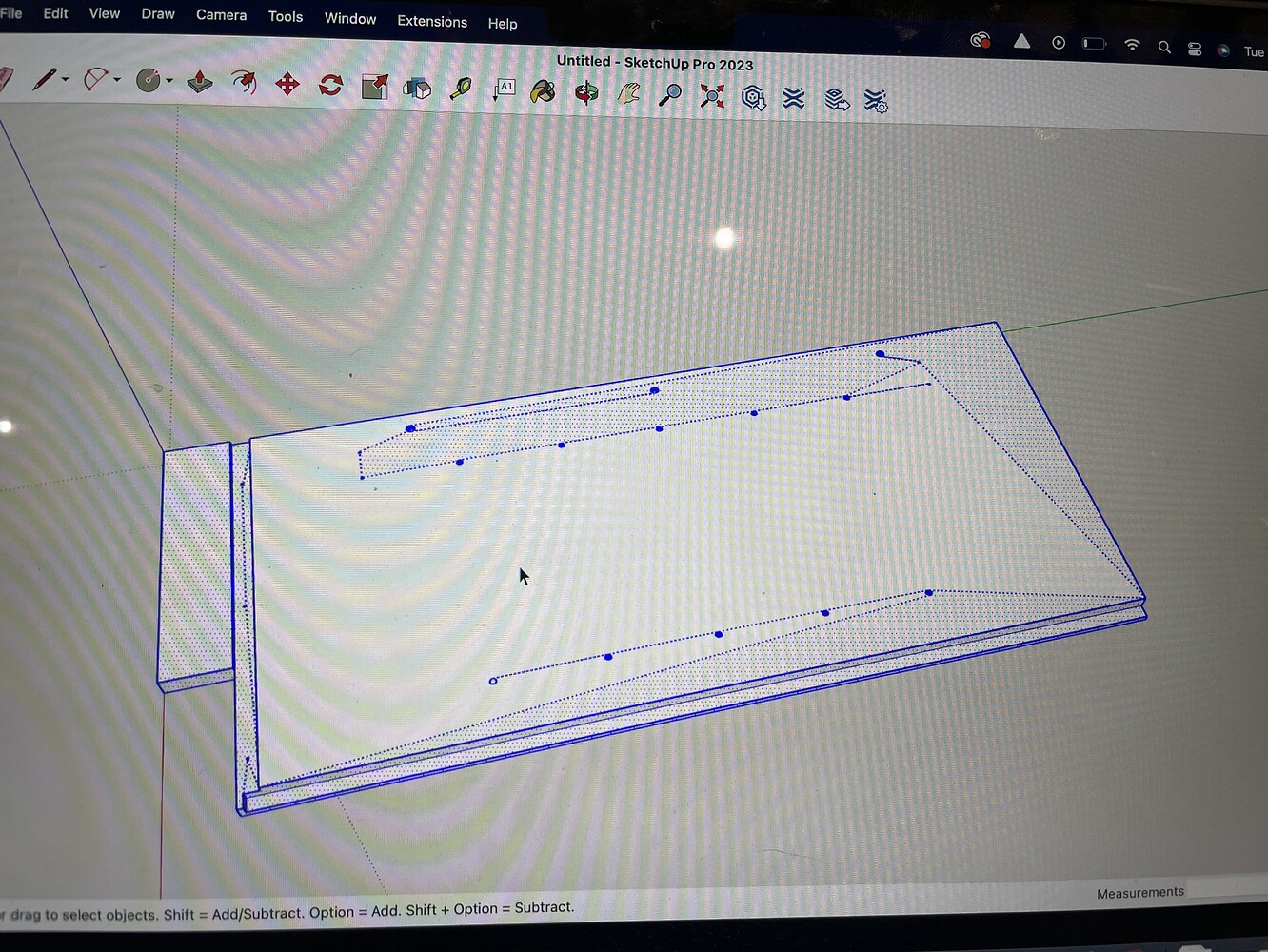
Task: Activate the Push/Pull tool
Action: pyautogui.click(x=198, y=84)
